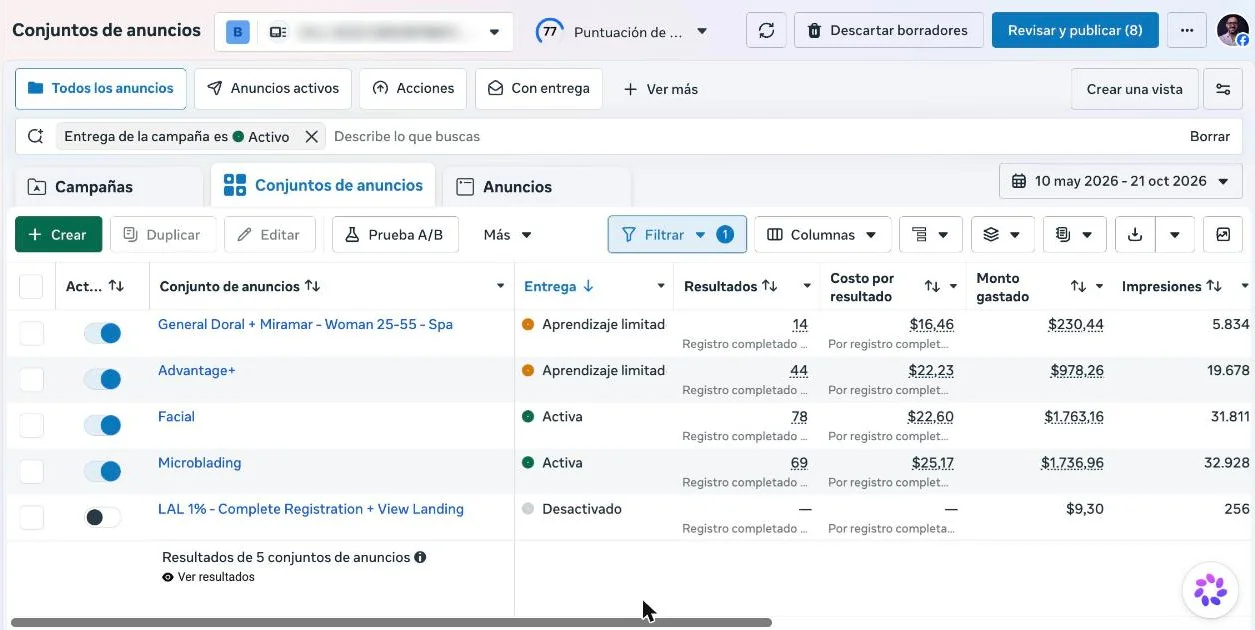Open the profile avatar in the top bar
Image resolution: width=1255 pixels, height=630 pixels.
[1232, 31]
